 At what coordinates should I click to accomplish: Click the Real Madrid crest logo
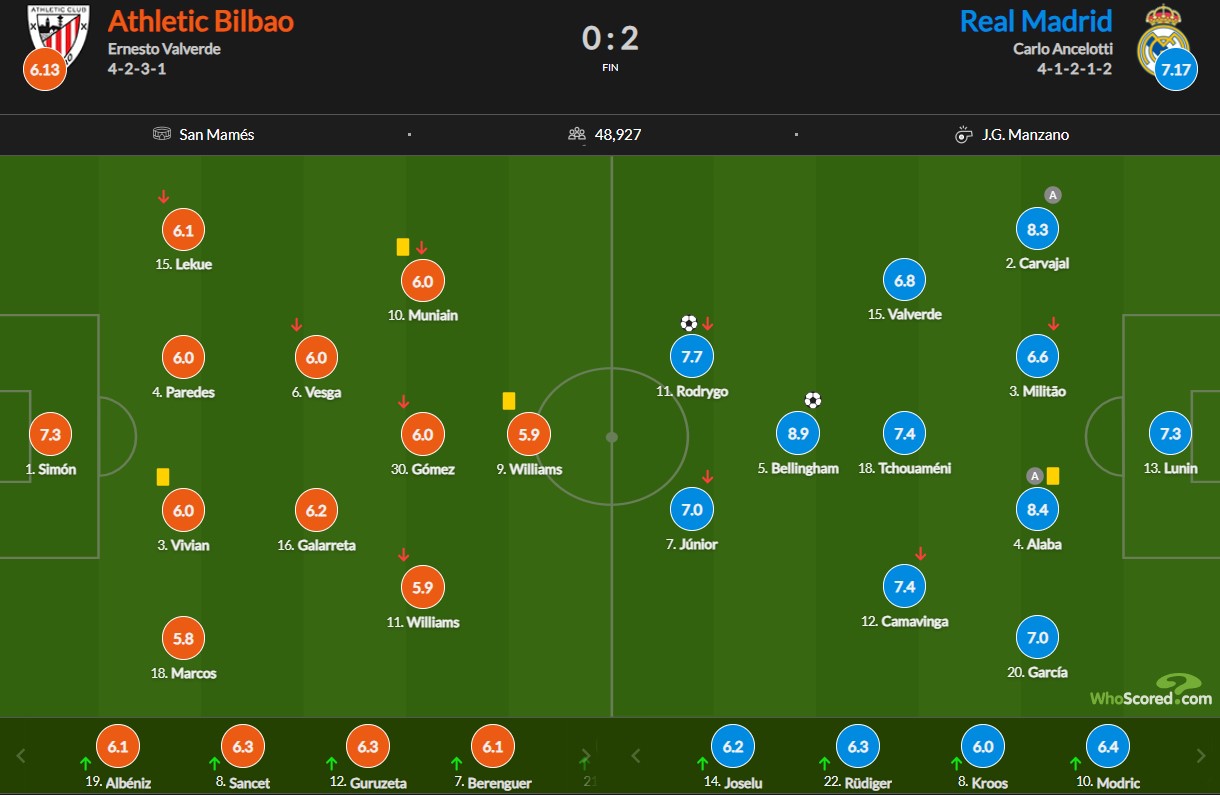pos(1162,38)
